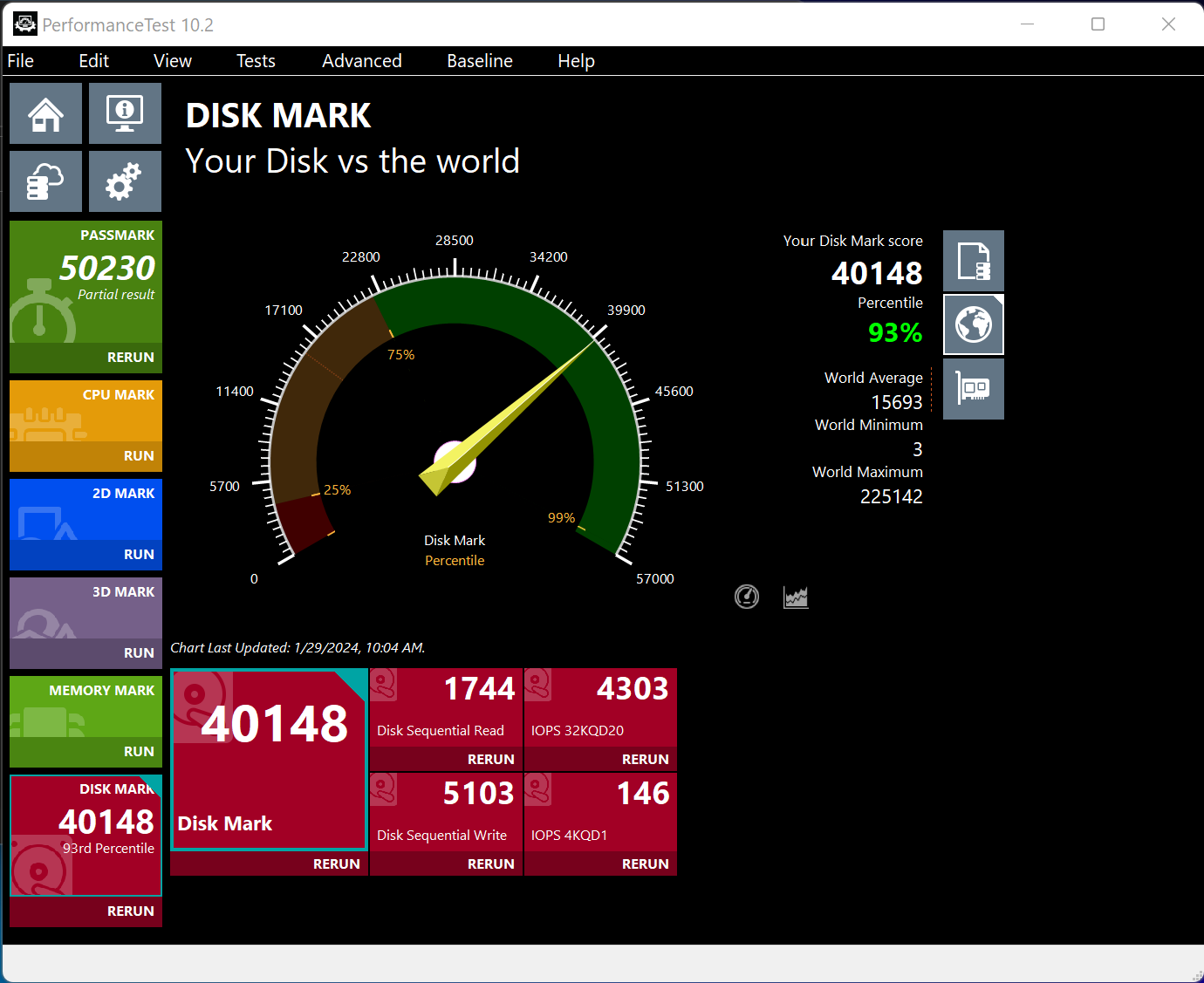Switch to the gauge chart view icon
This screenshot has width=1204, height=983.
(747, 597)
